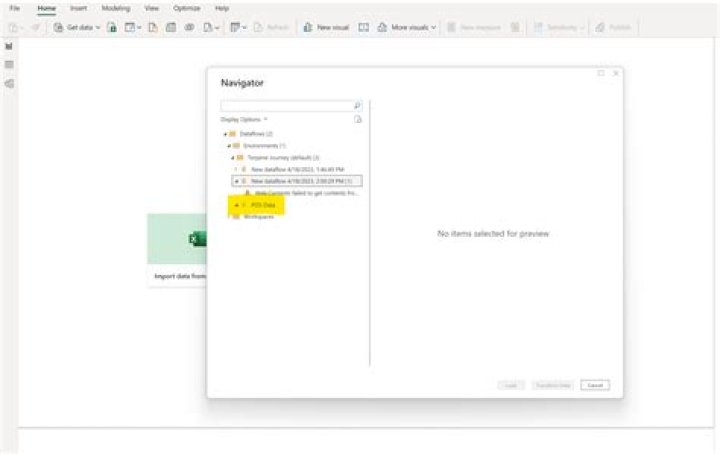
Task: Click the Paste icon in ribbon
Action: 15,28
